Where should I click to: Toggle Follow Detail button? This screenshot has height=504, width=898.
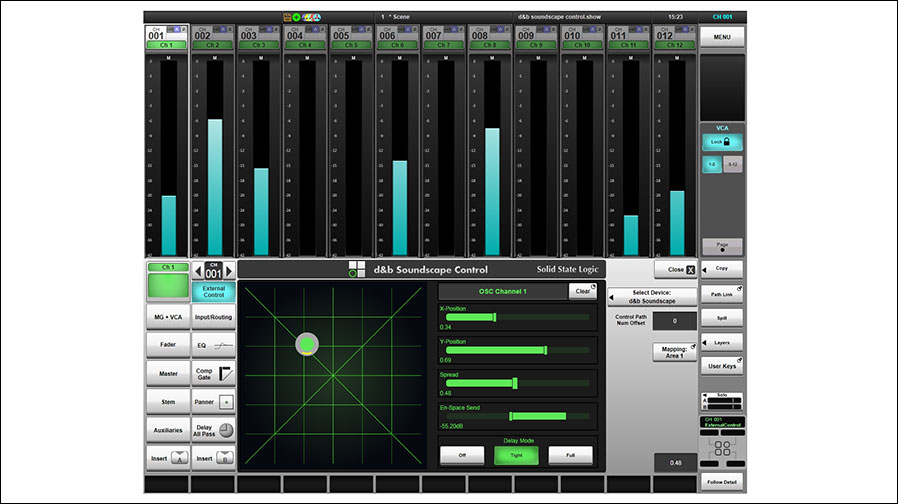pyautogui.click(x=722, y=482)
